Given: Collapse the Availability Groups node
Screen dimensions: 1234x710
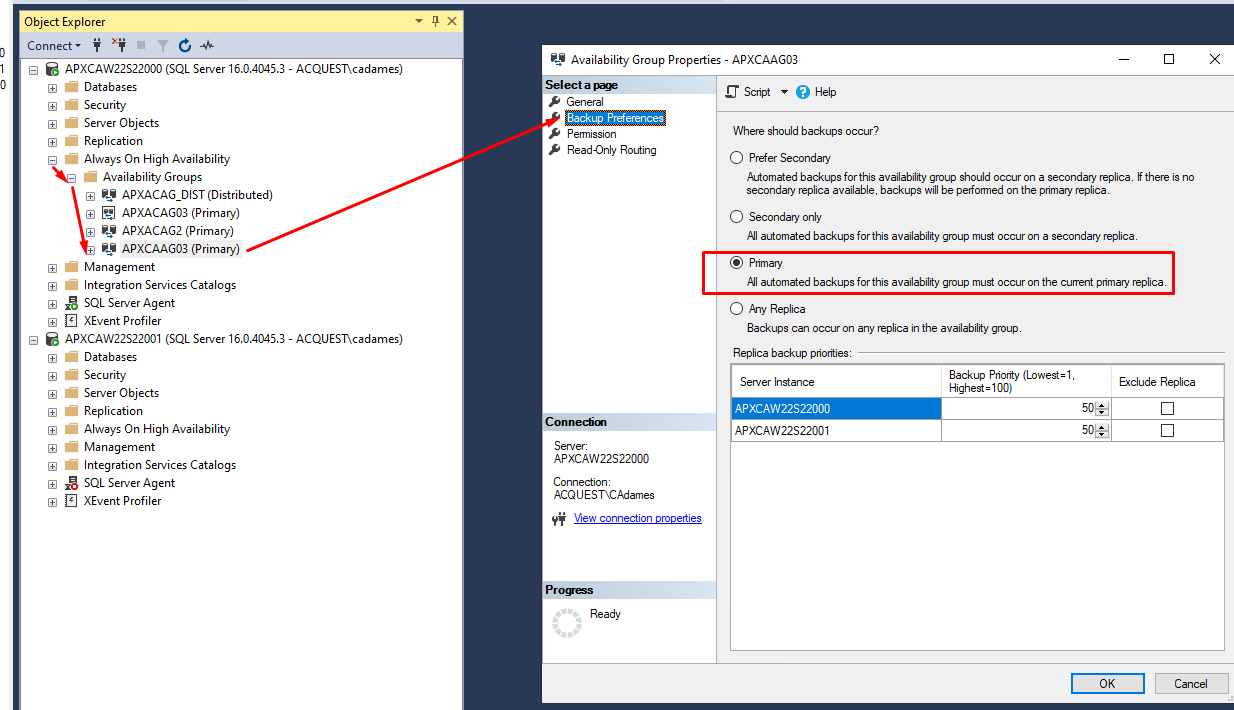Looking at the screenshot, I should pyautogui.click(x=72, y=178).
